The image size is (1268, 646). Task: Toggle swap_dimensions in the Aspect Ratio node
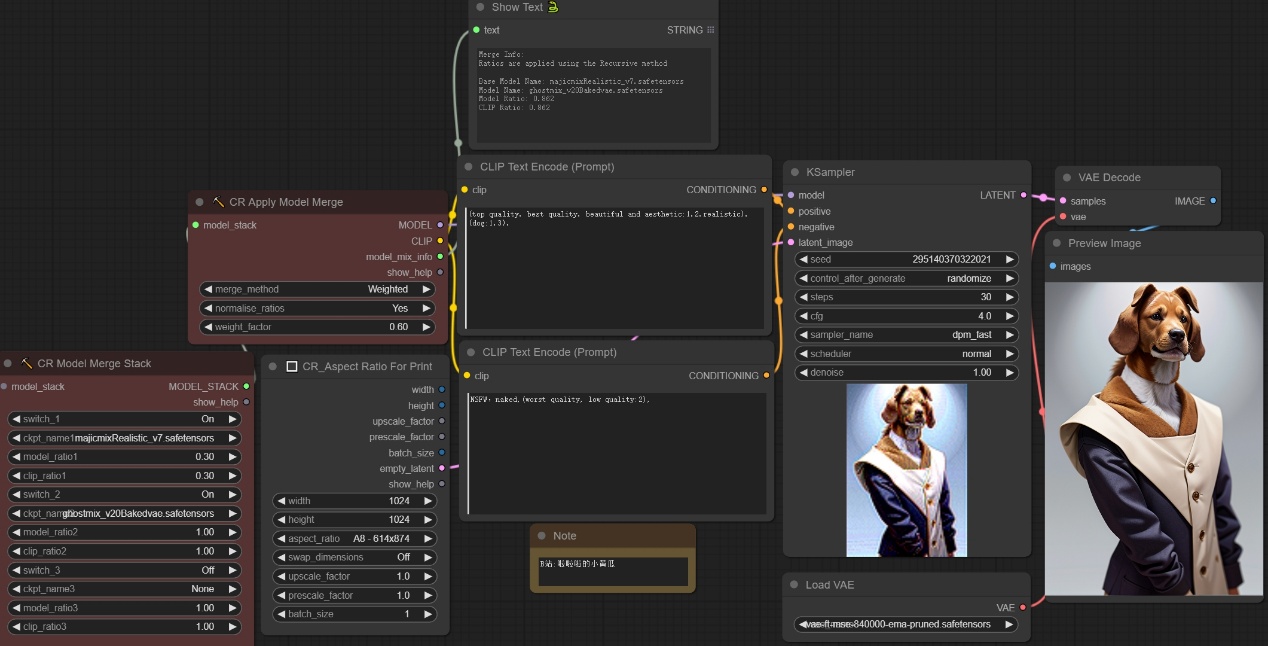(x=354, y=558)
